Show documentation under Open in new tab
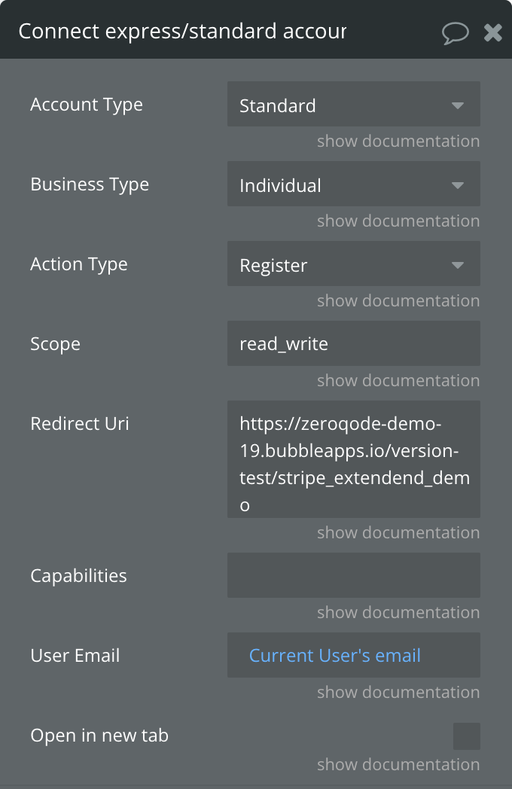The height and width of the screenshot is (789, 512). pos(398,765)
